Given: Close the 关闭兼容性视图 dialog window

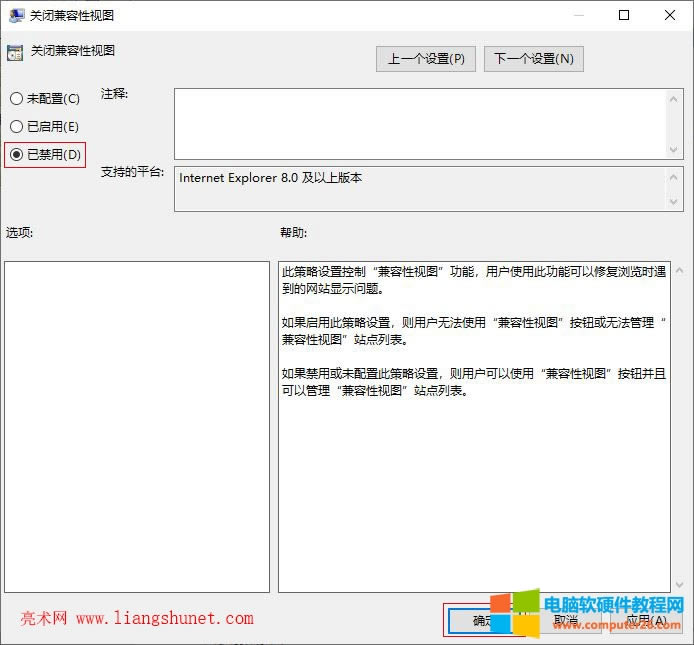Looking at the screenshot, I should (x=670, y=15).
